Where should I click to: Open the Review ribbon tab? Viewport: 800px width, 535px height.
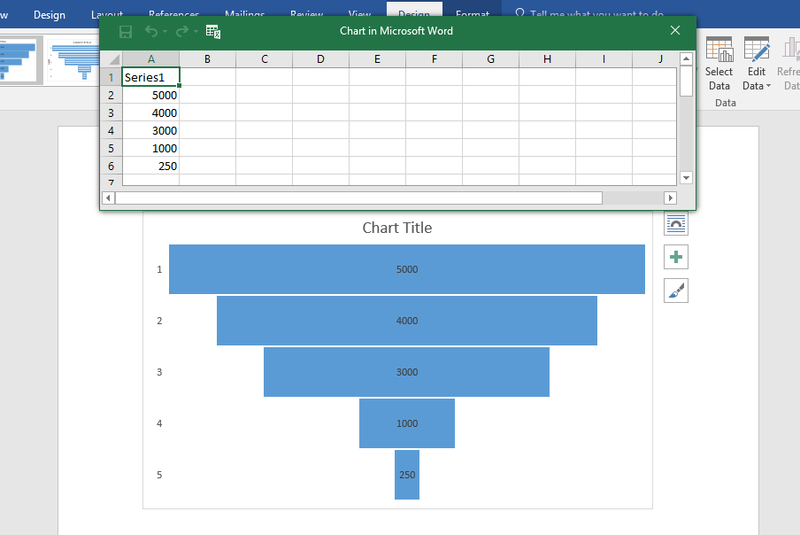tap(307, 14)
